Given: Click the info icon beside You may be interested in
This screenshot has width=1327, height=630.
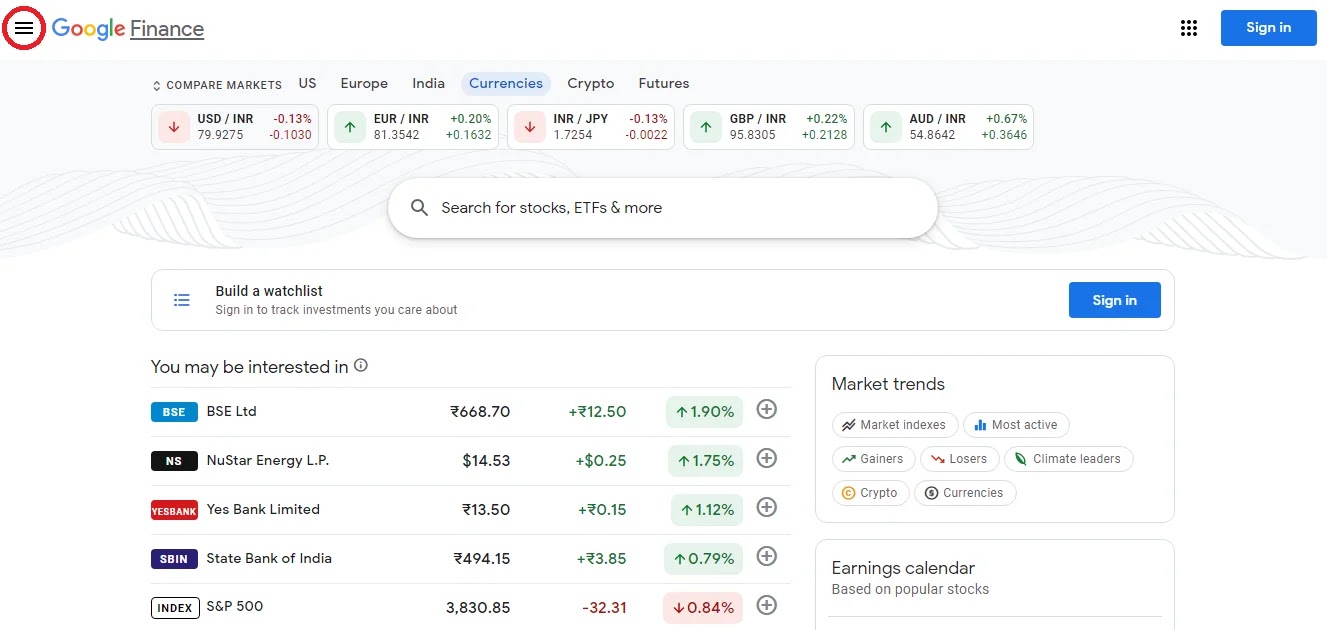Looking at the screenshot, I should (361, 366).
